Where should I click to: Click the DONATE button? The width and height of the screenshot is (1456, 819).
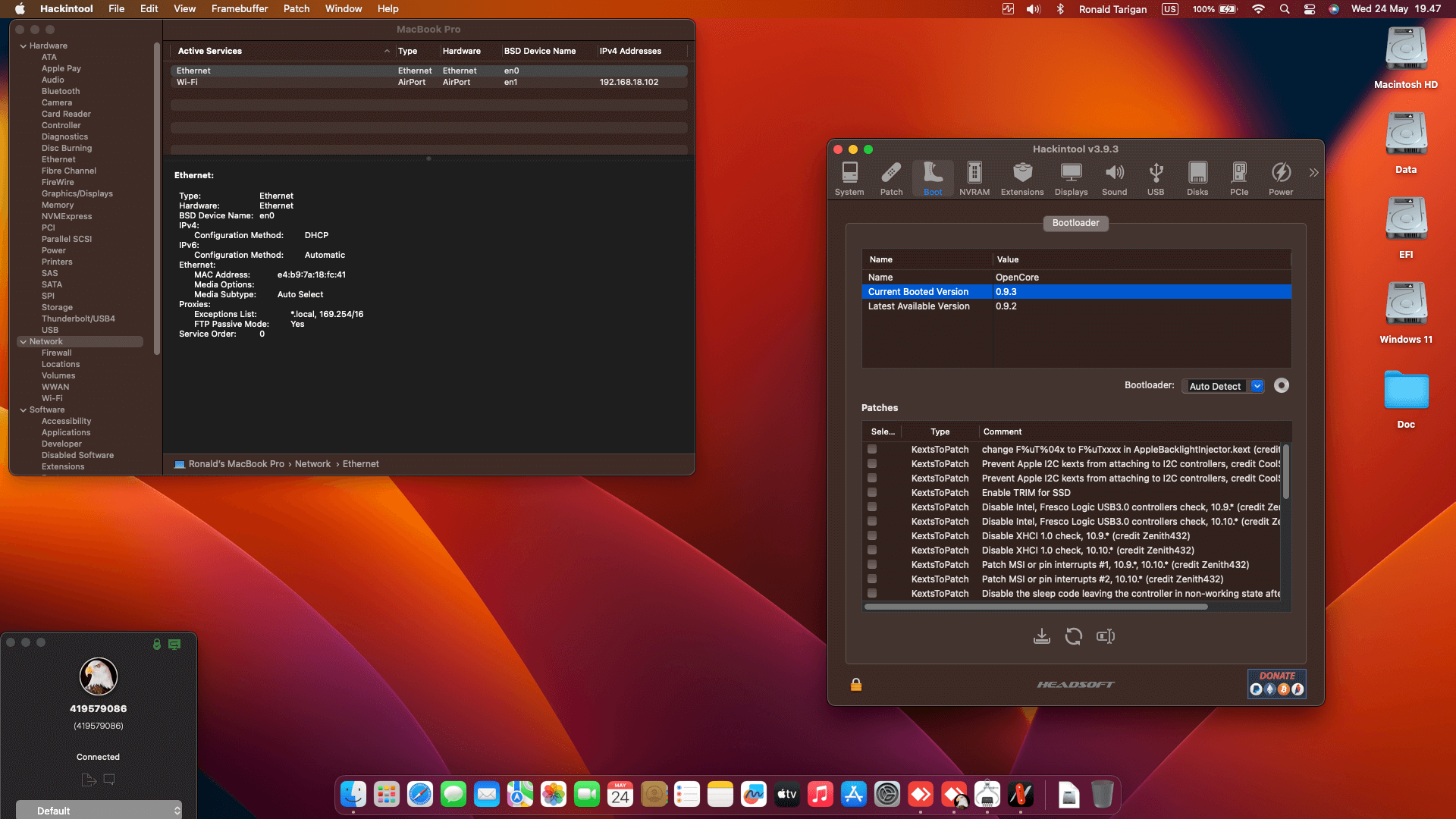tap(1276, 683)
